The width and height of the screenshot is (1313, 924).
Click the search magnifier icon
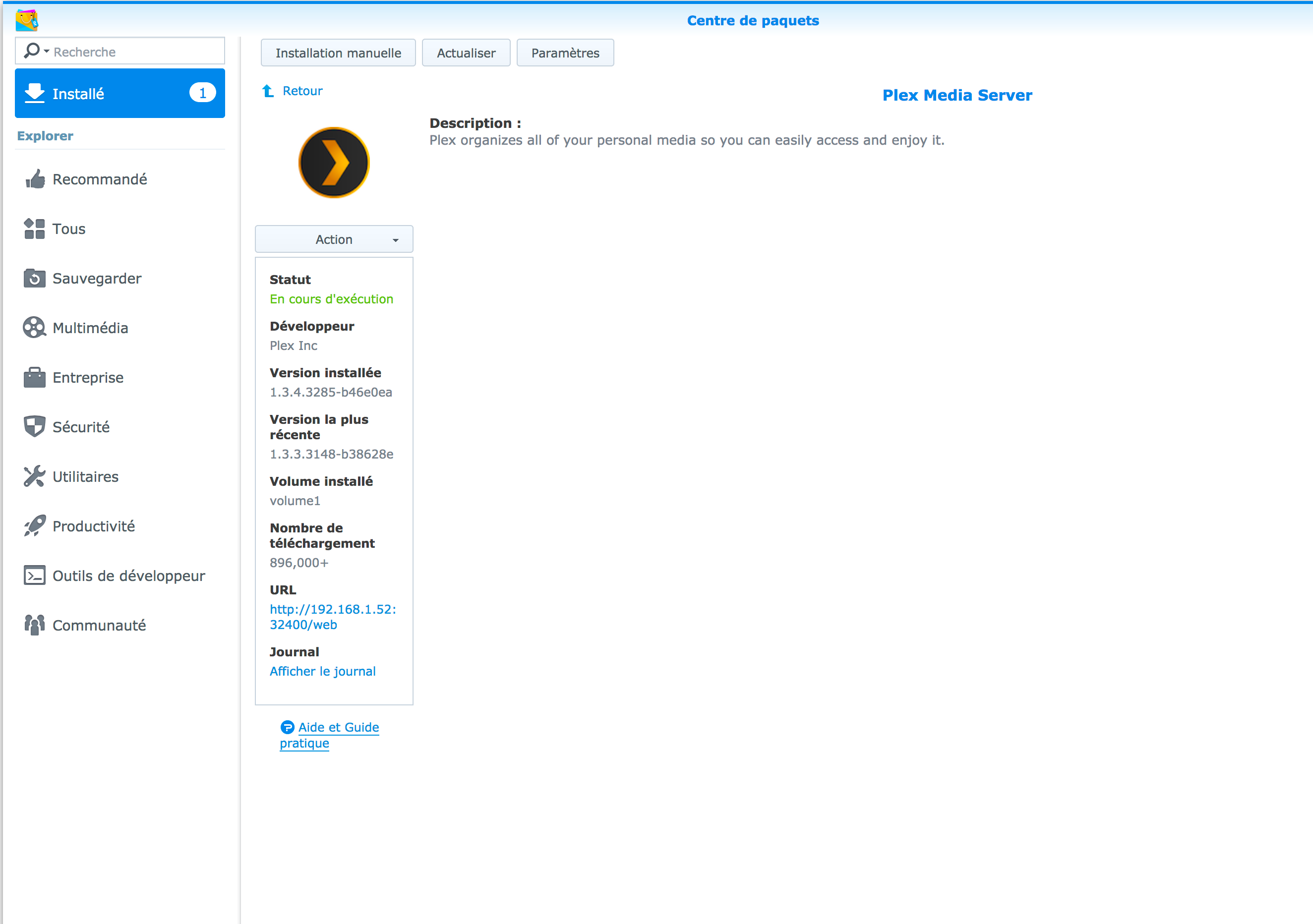[32, 51]
